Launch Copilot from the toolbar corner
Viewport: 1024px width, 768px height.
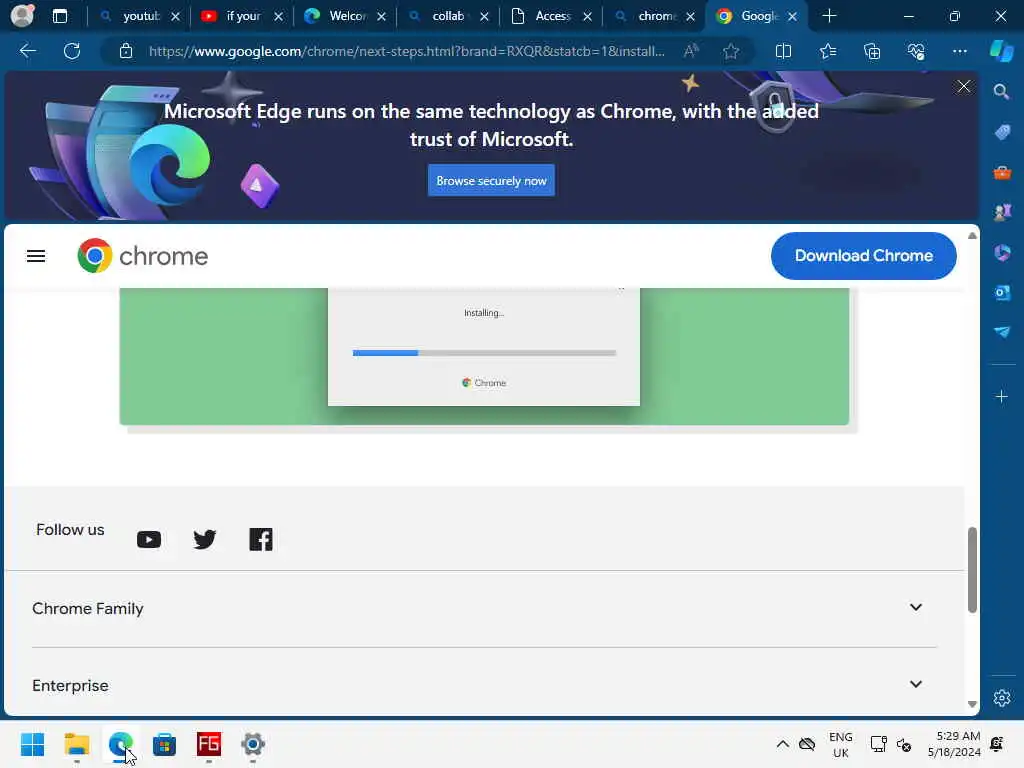(1001, 51)
